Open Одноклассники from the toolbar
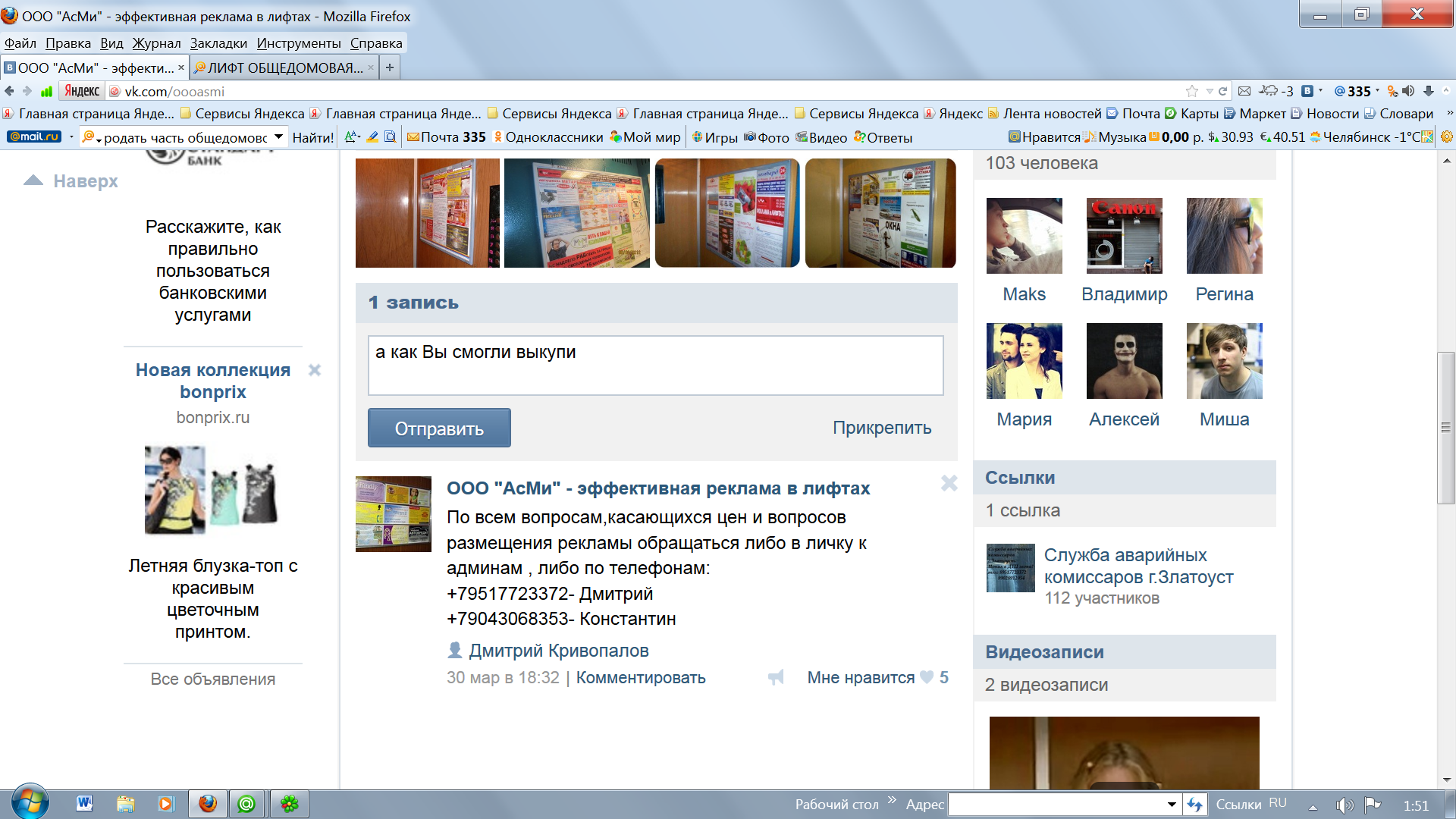This screenshot has width=1456, height=819. tap(548, 137)
